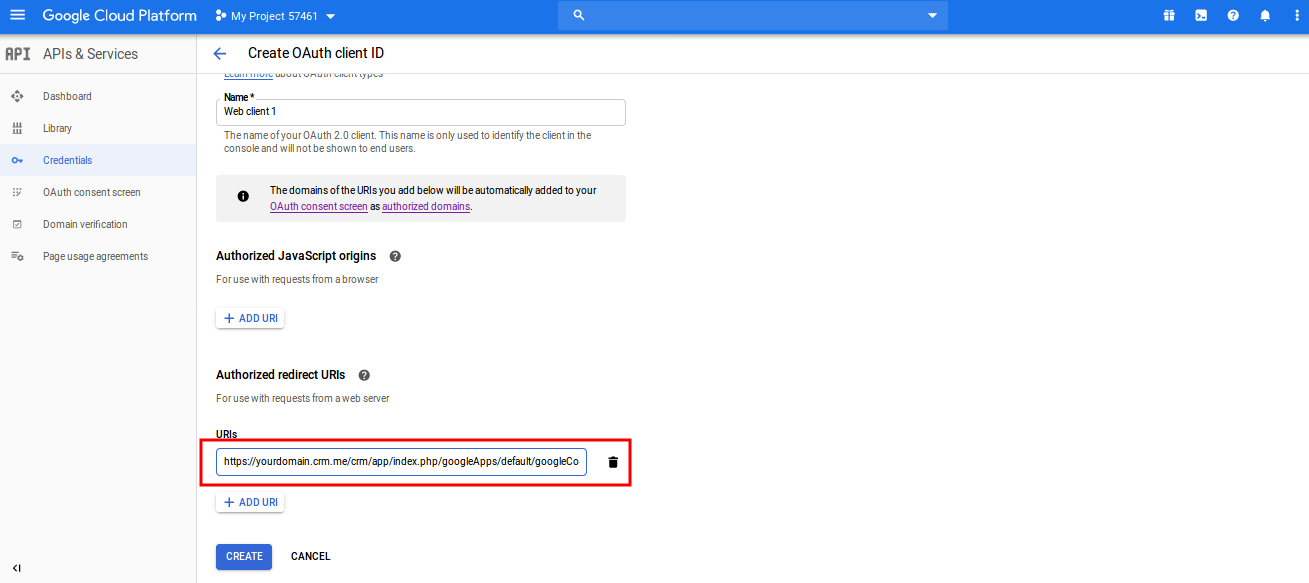The height and width of the screenshot is (583, 1309).
Task: Open help for Authorized JavaScript origins
Action: click(395, 256)
